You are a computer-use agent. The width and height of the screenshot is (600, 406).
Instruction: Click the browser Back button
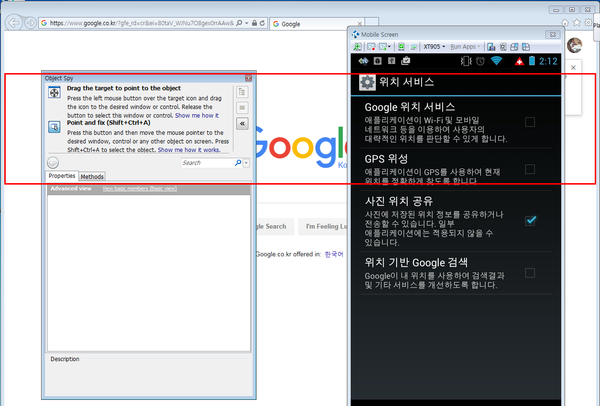(14, 23)
